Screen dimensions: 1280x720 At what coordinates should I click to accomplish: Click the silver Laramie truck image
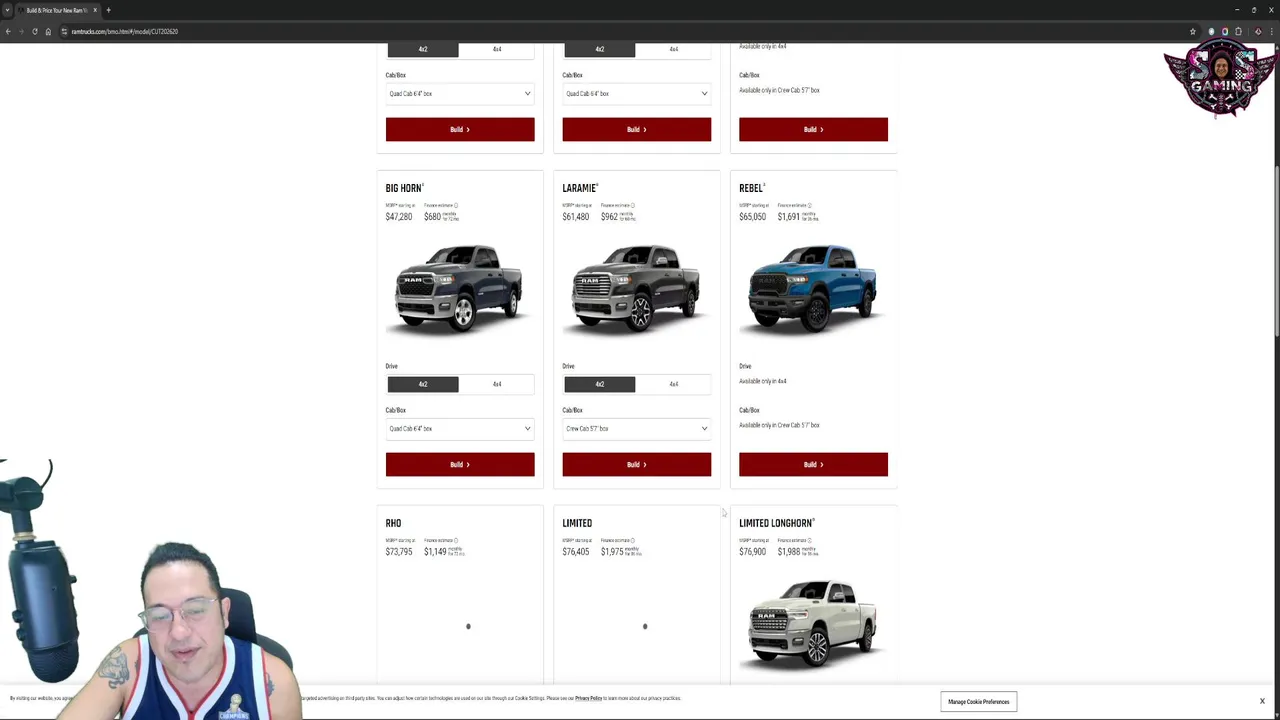(636, 288)
